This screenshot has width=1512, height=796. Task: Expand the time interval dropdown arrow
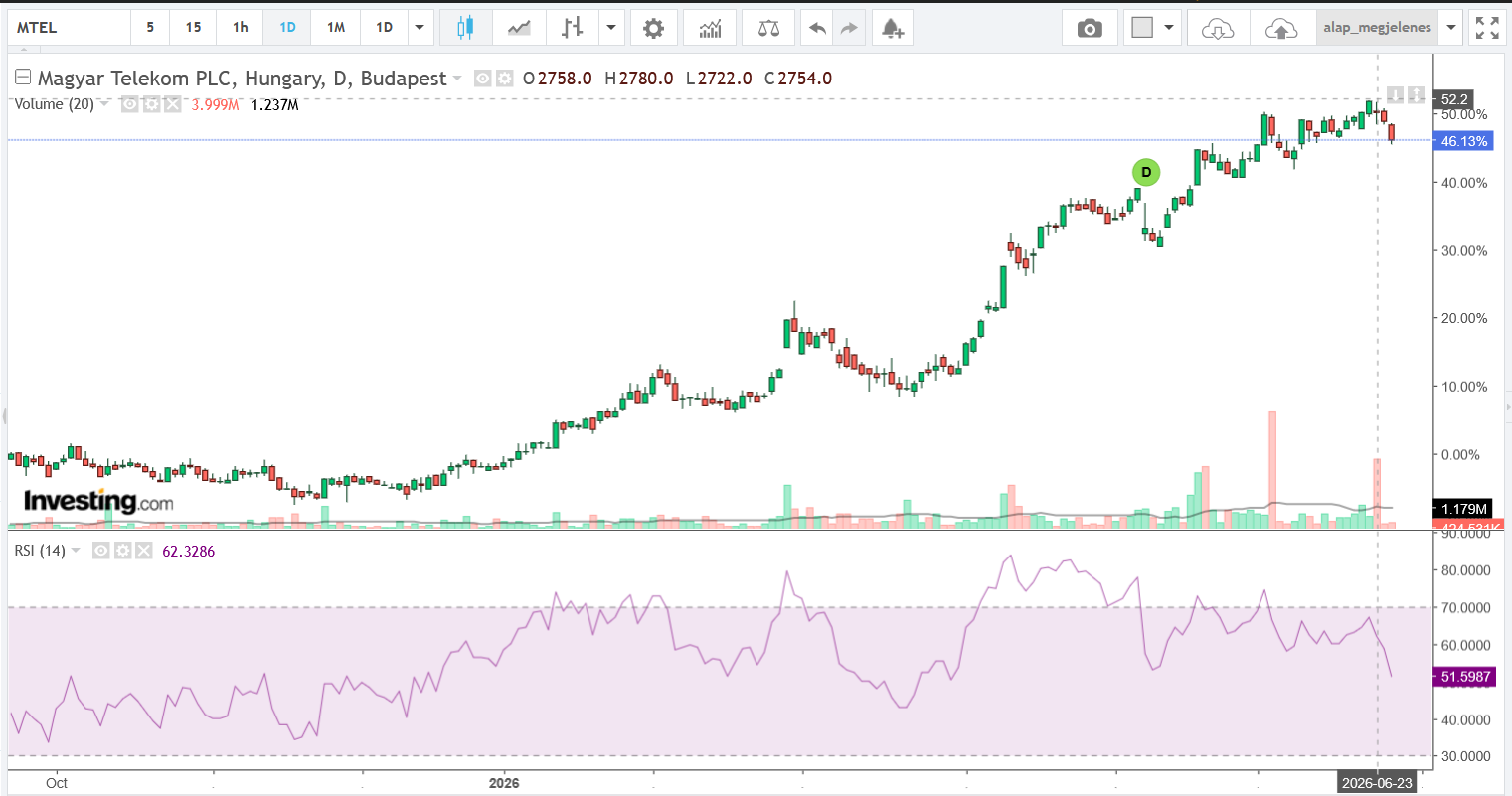(420, 28)
